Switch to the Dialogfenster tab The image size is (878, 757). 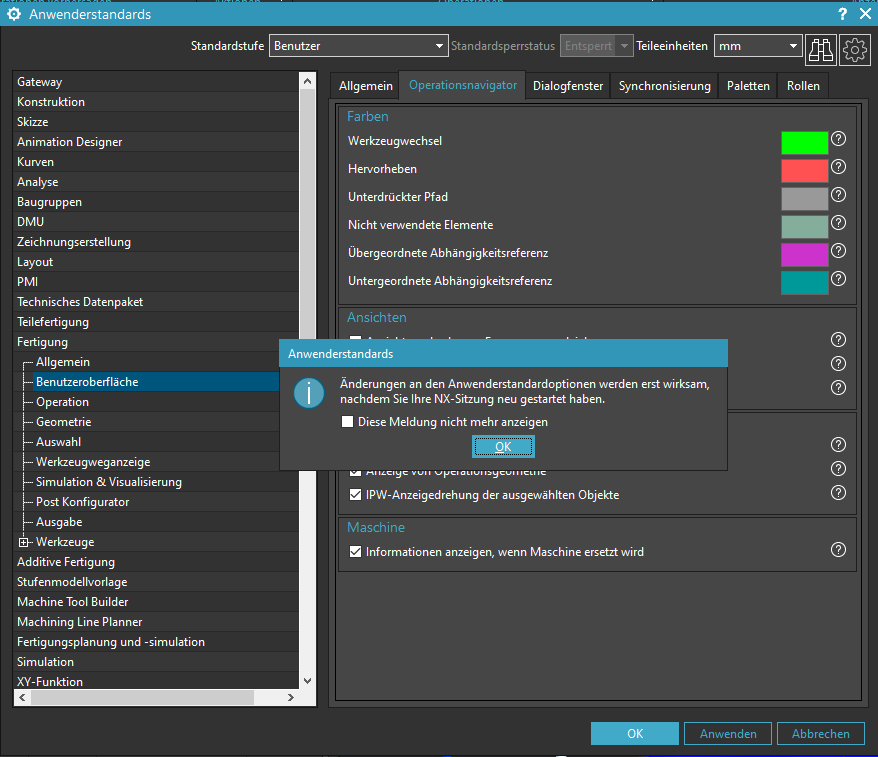pos(568,86)
